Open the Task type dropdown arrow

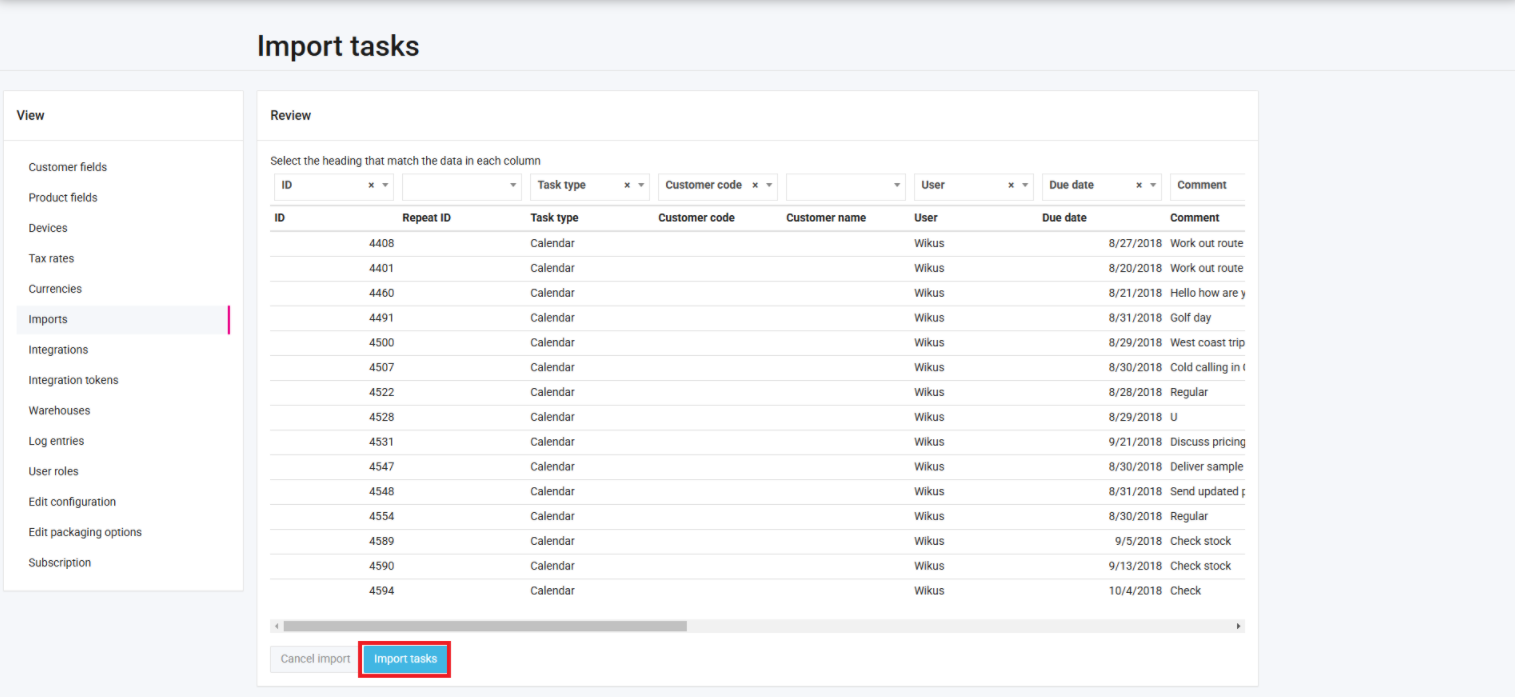tap(641, 186)
